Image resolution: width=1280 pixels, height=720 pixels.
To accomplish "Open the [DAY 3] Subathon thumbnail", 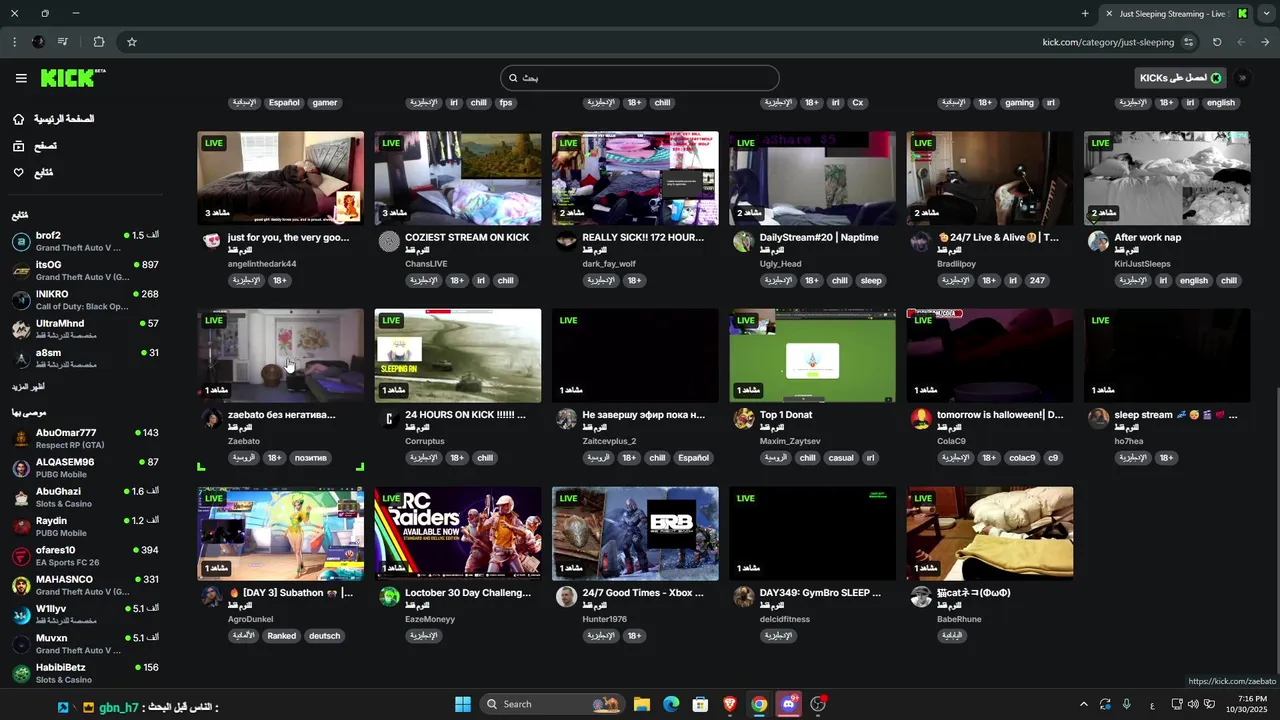I will 280,533.
